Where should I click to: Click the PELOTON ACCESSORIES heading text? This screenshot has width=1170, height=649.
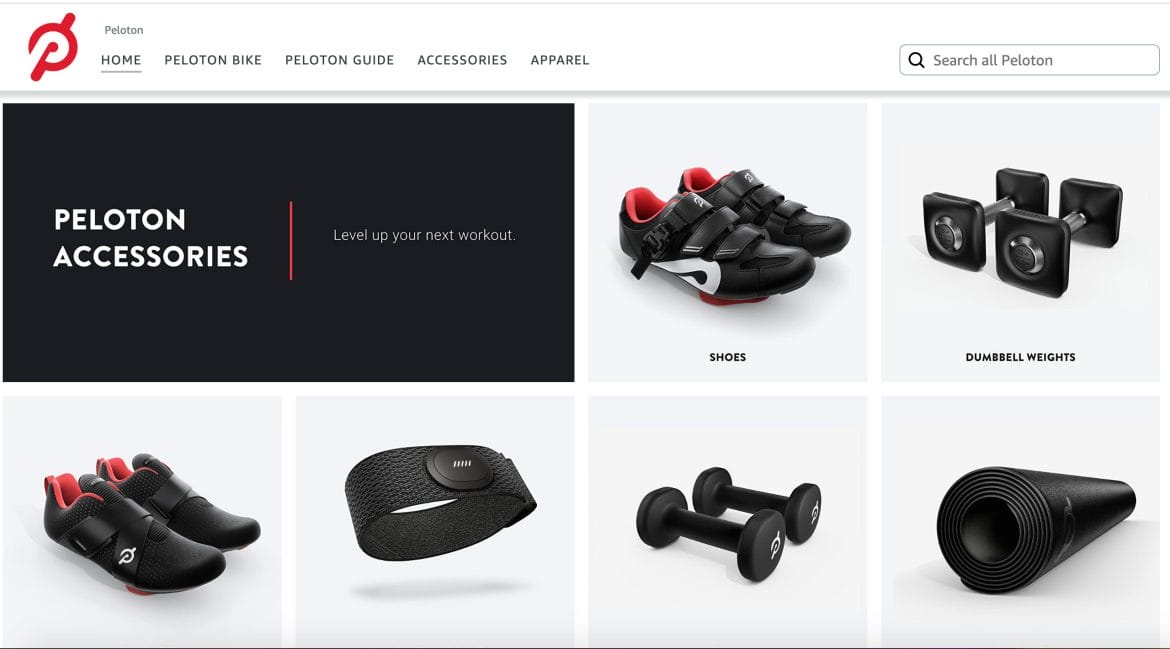tap(151, 238)
